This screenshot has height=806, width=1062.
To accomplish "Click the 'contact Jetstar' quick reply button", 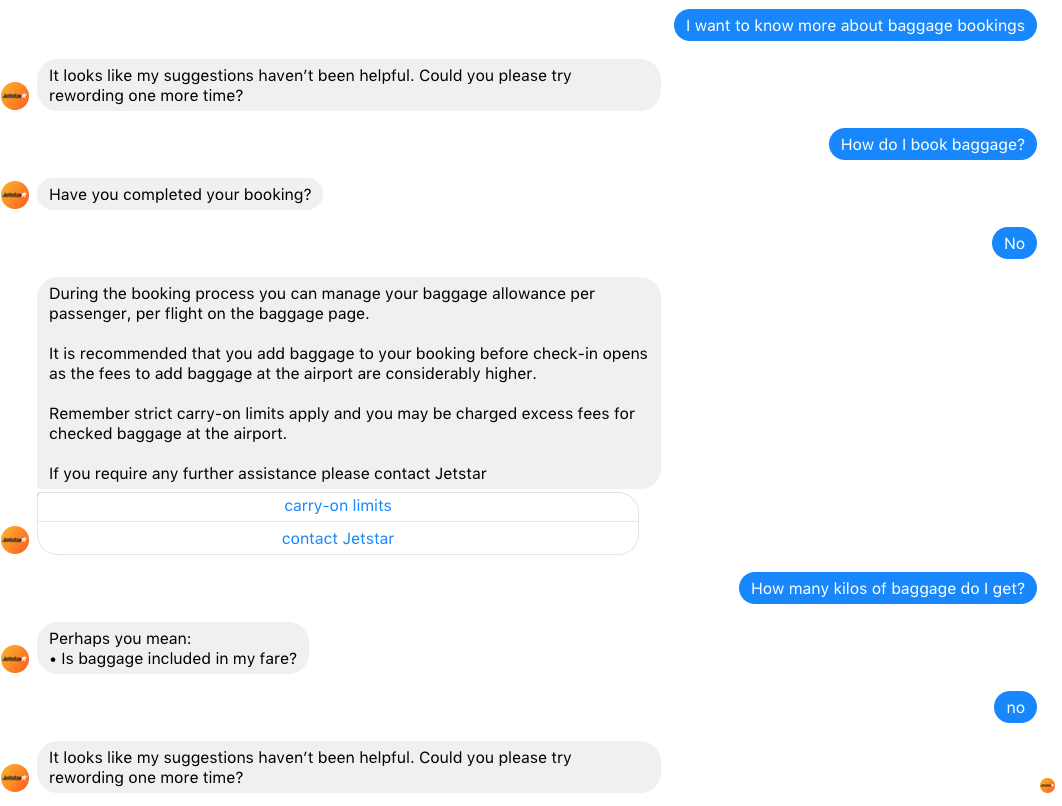I will 338,538.
